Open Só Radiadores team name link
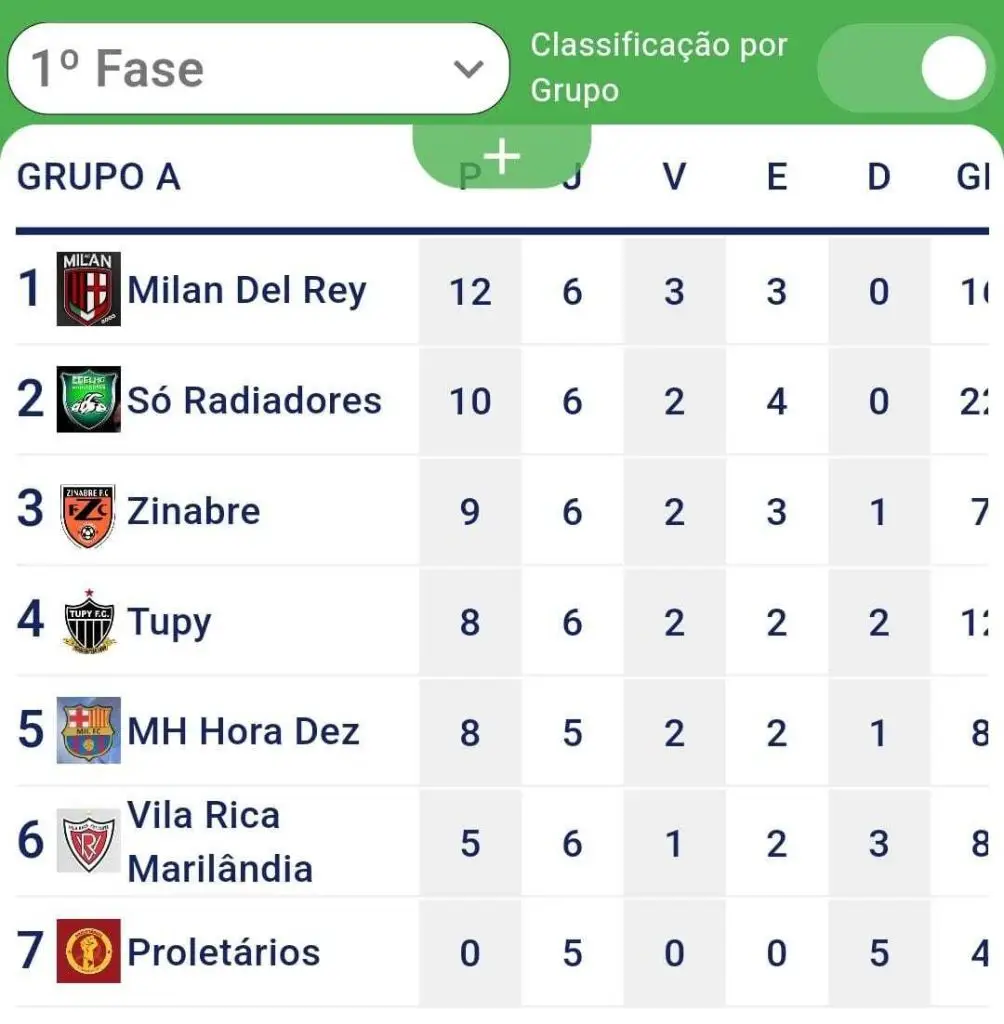 pos(254,400)
